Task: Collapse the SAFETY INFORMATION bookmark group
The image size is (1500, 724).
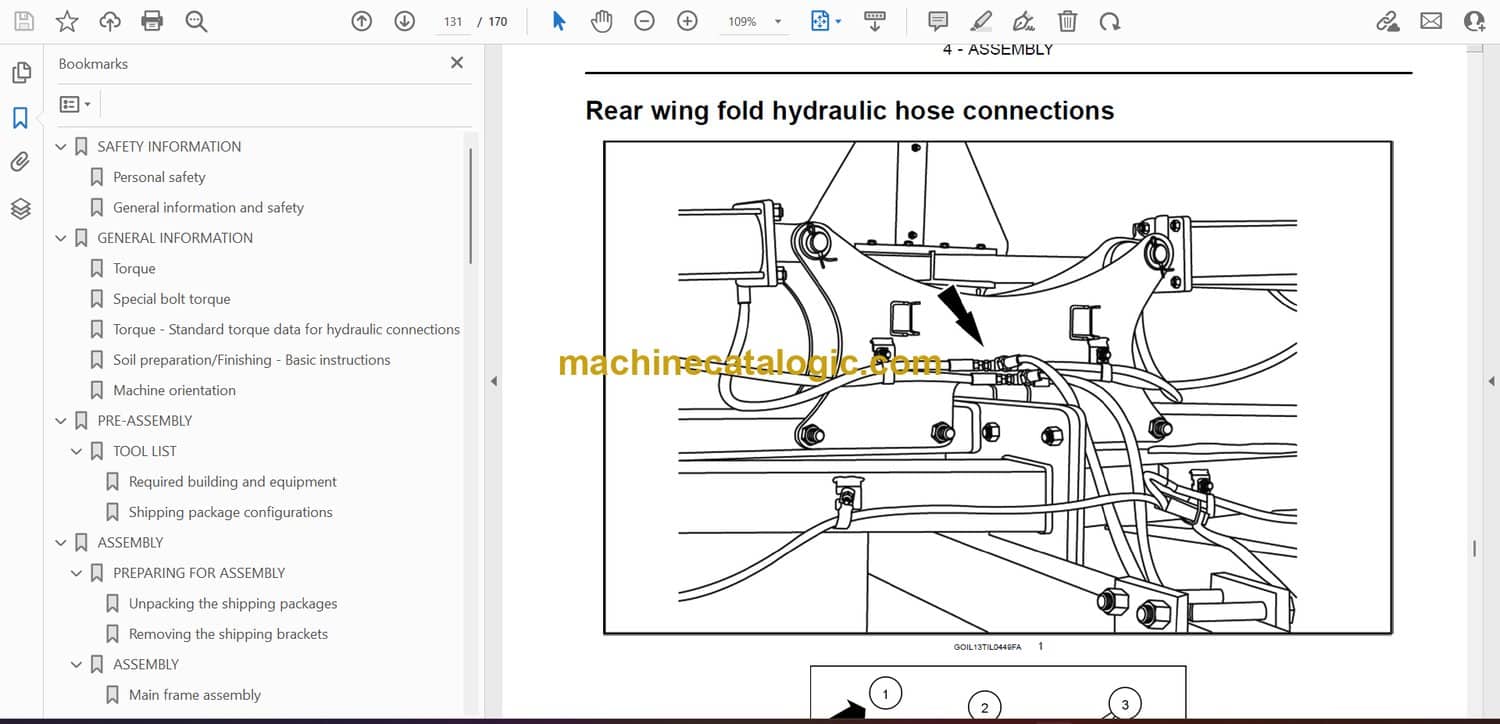Action: pos(61,147)
